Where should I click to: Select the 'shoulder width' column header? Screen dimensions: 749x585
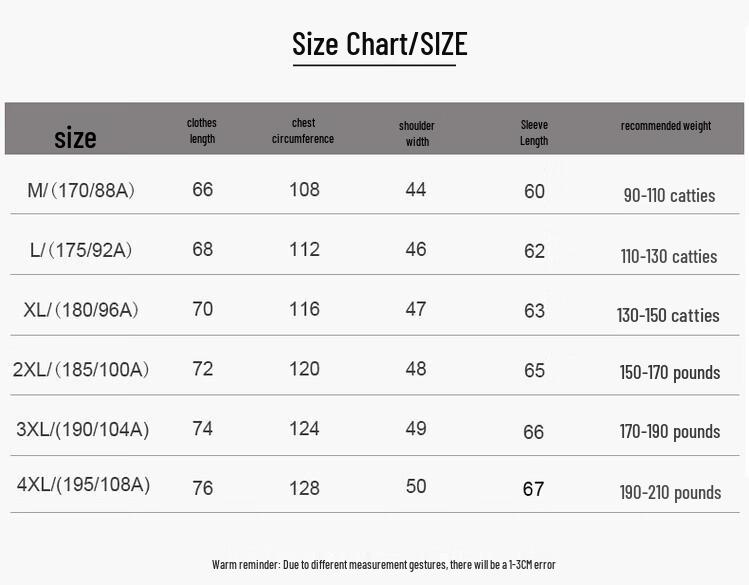click(x=417, y=133)
